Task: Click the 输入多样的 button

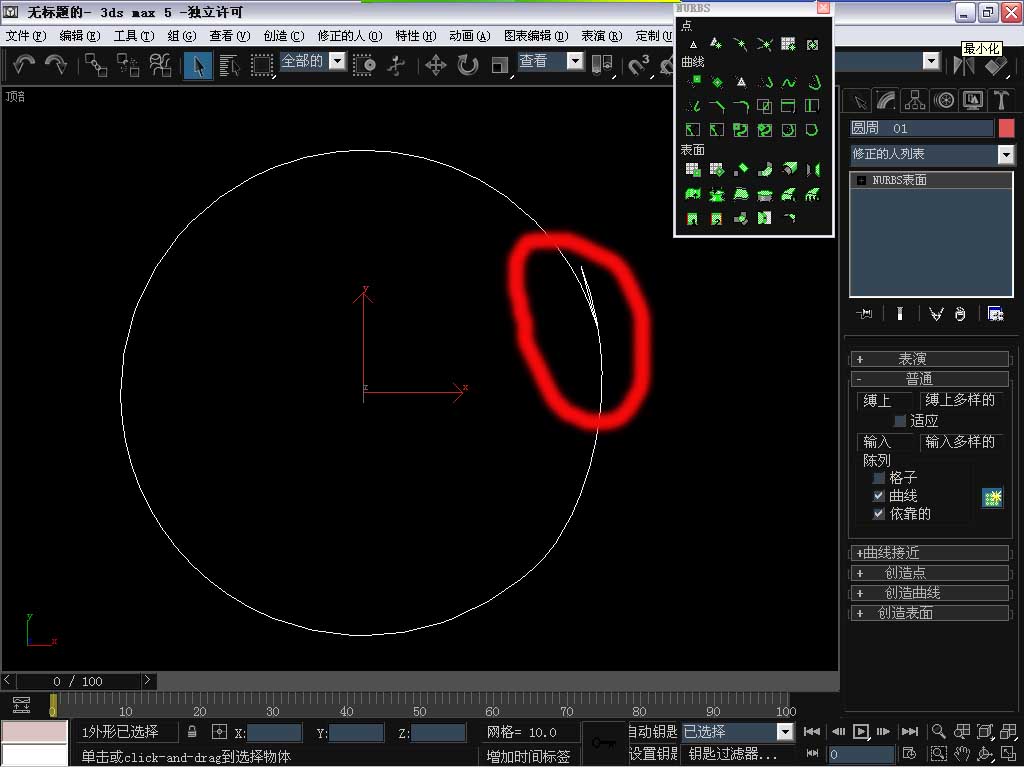Action: point(960,442)
